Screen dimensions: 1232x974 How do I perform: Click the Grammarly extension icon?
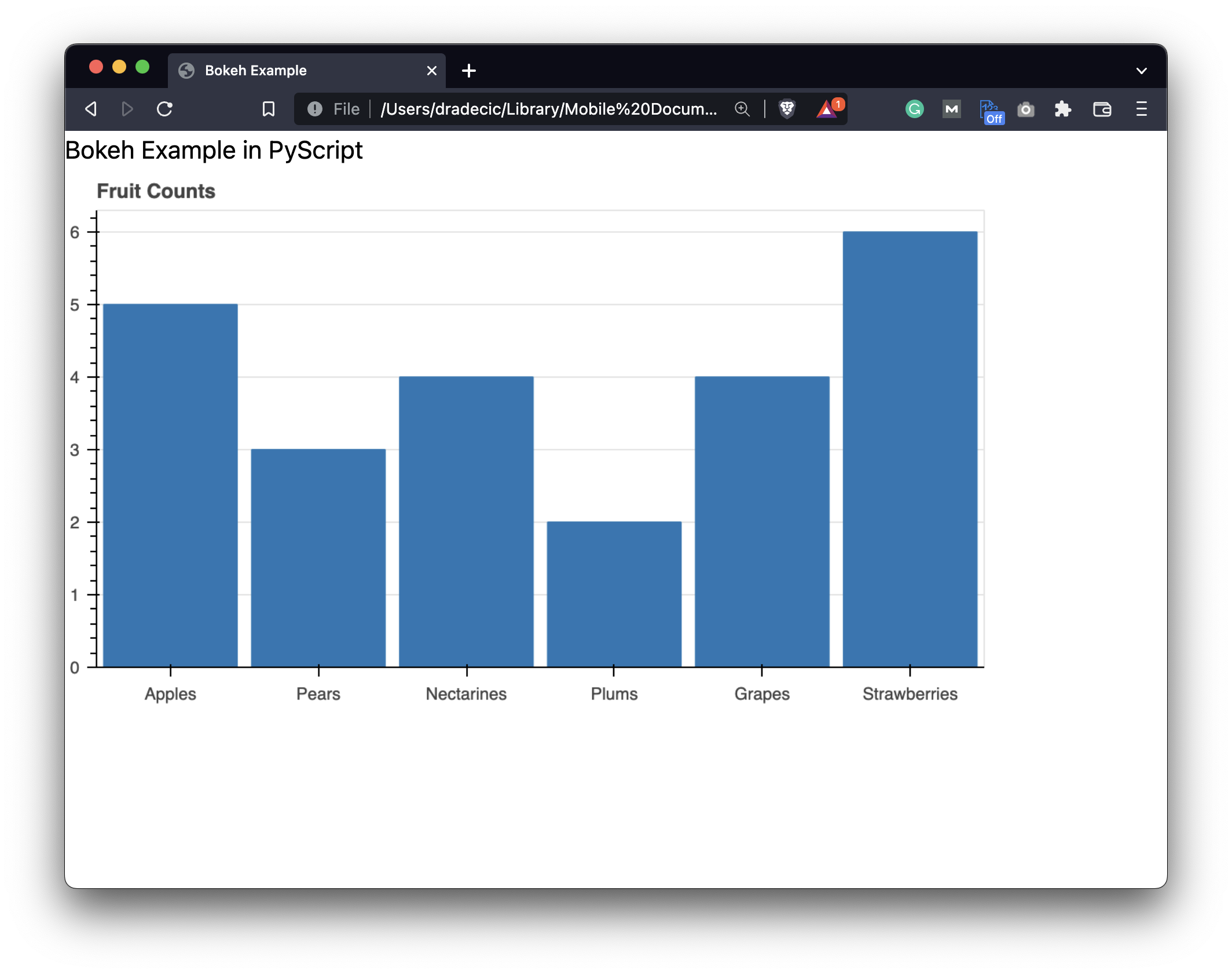(x=914, y=109)
